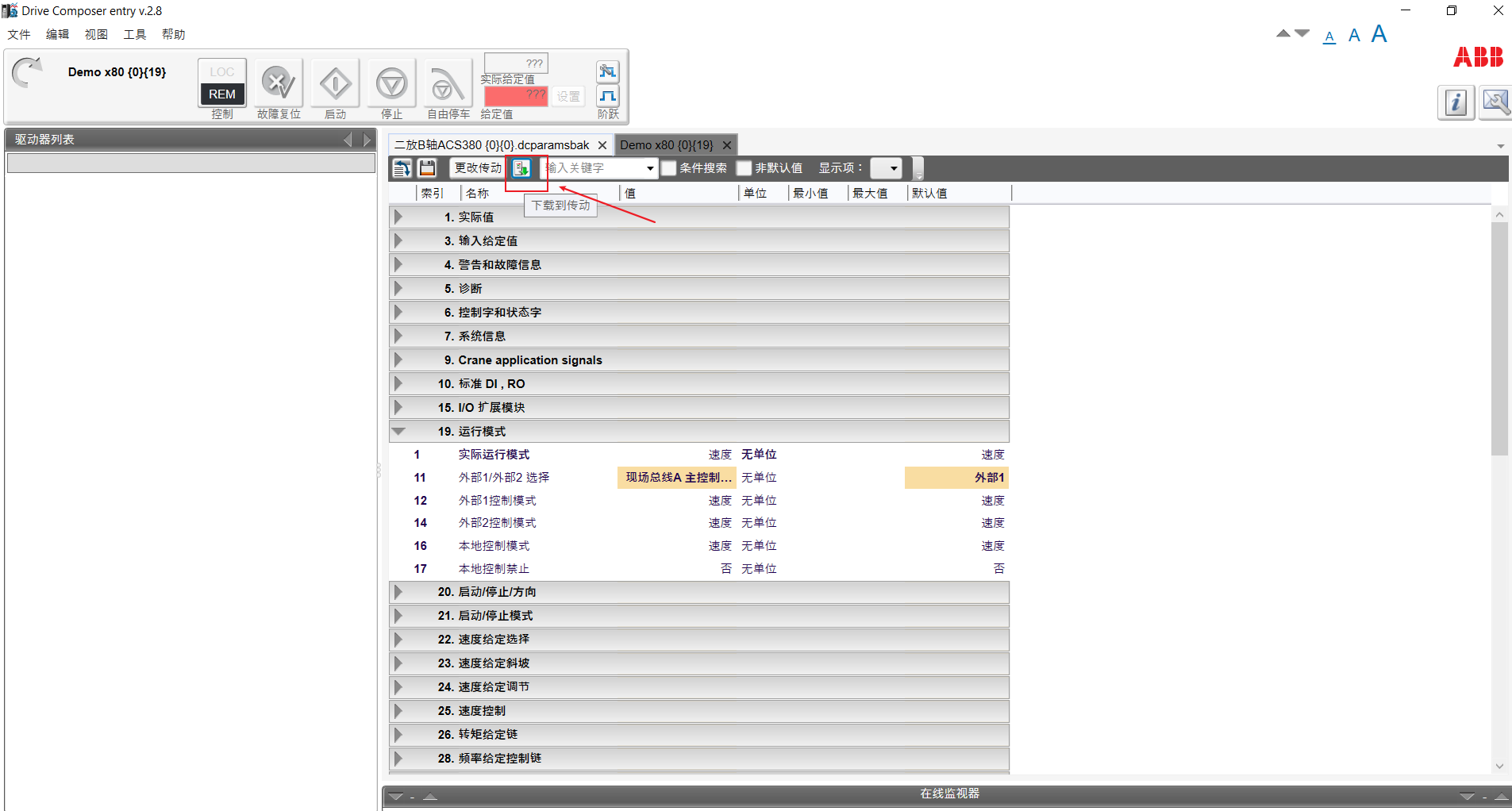Click the fault reset (故障复位) icon
1512x811 pixels.
point(279,83)
